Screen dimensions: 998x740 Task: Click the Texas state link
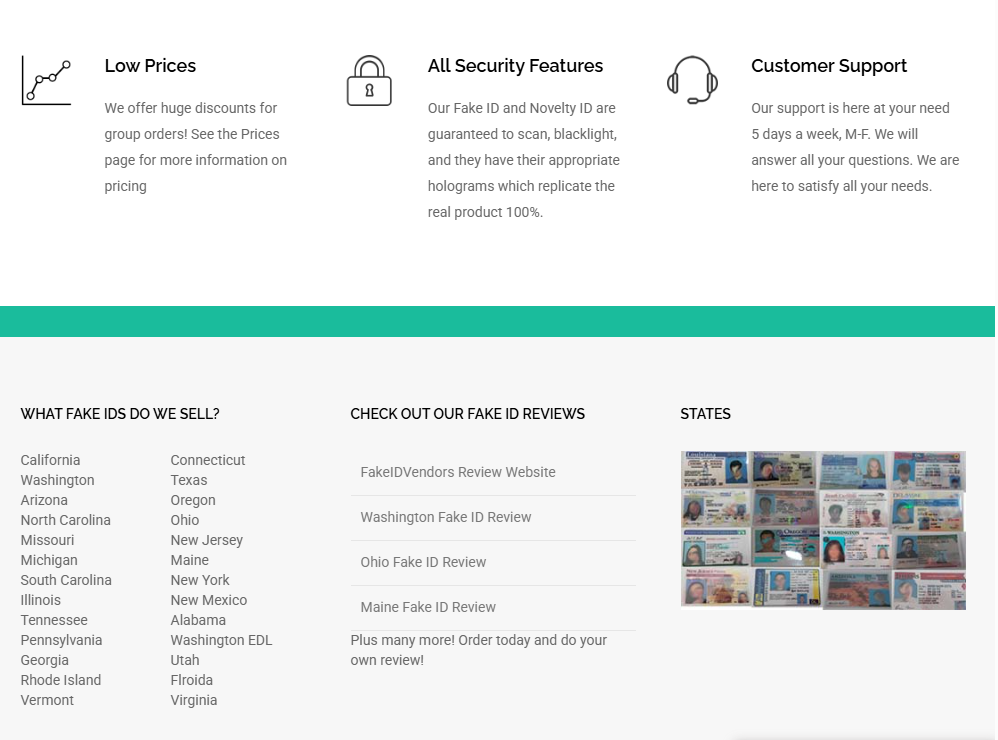[188, 480]
